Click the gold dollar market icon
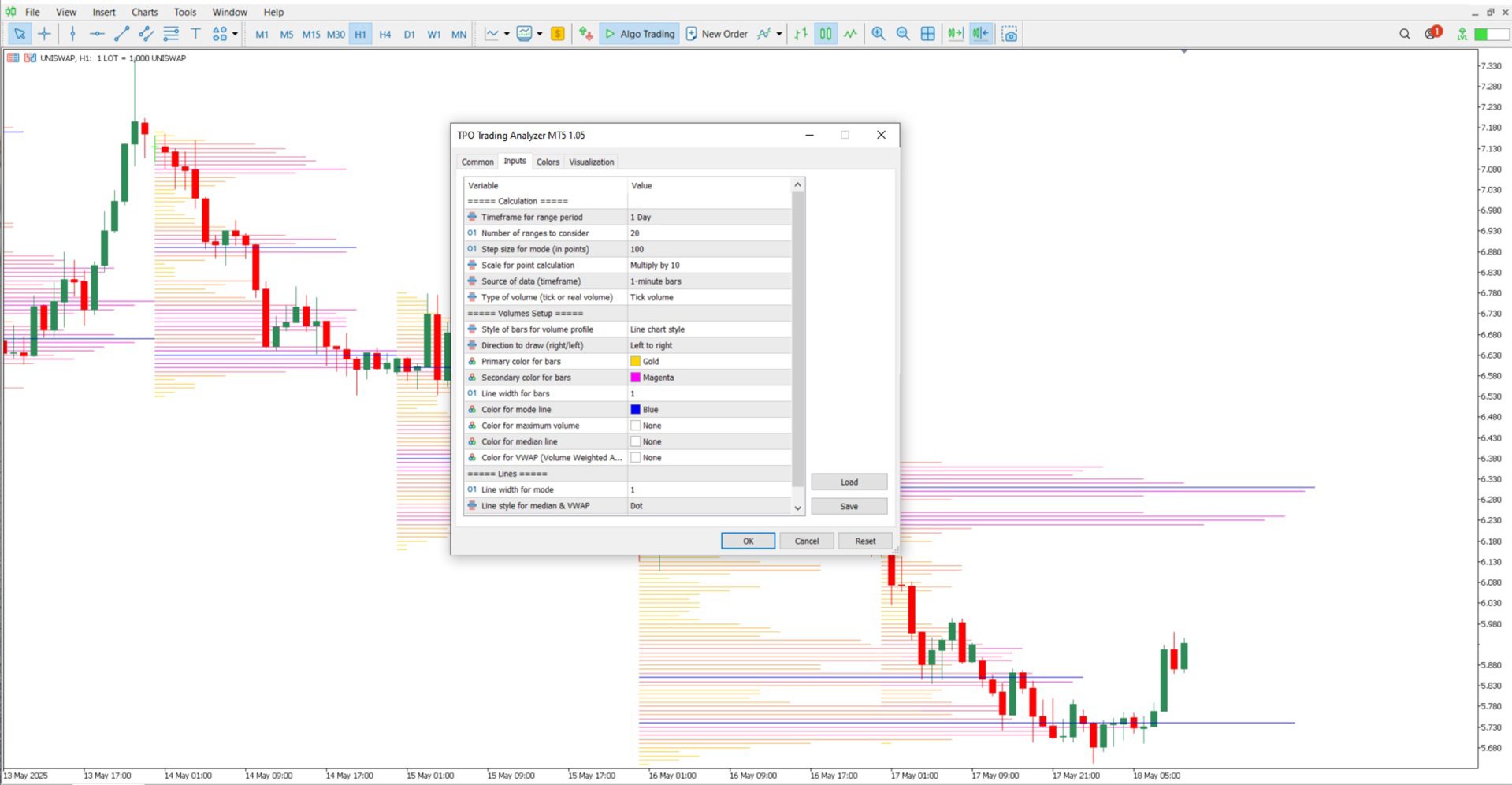1512x785 pixels. [x=558, y=34]
